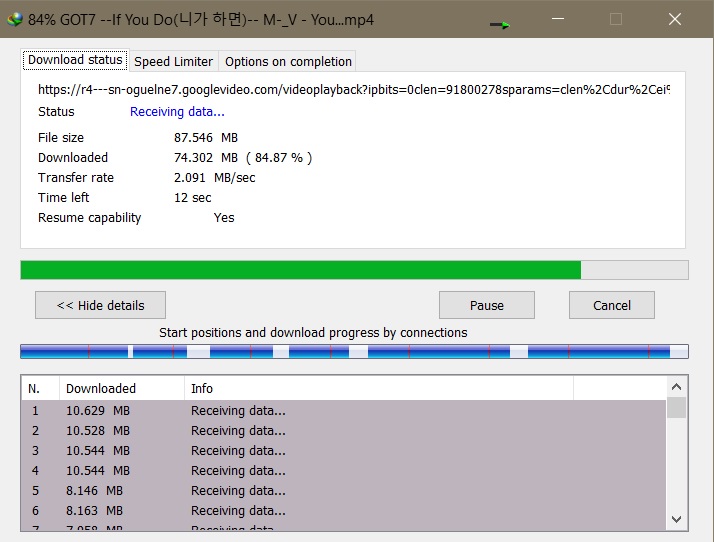This screenshot has width=714, height=542.
Task: Select connection row 3 in the list
Action: pyautogui.click(x=343, y=451)
